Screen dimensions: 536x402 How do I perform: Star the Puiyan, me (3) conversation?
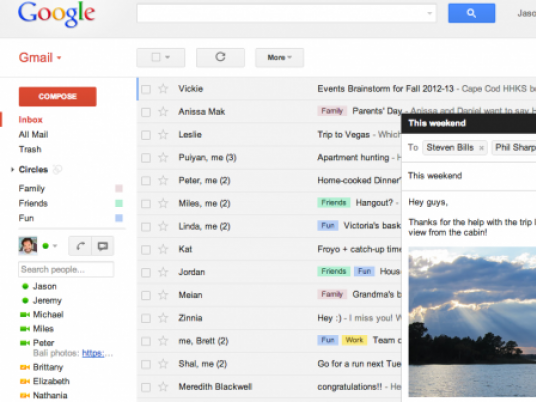click(163, 158)
